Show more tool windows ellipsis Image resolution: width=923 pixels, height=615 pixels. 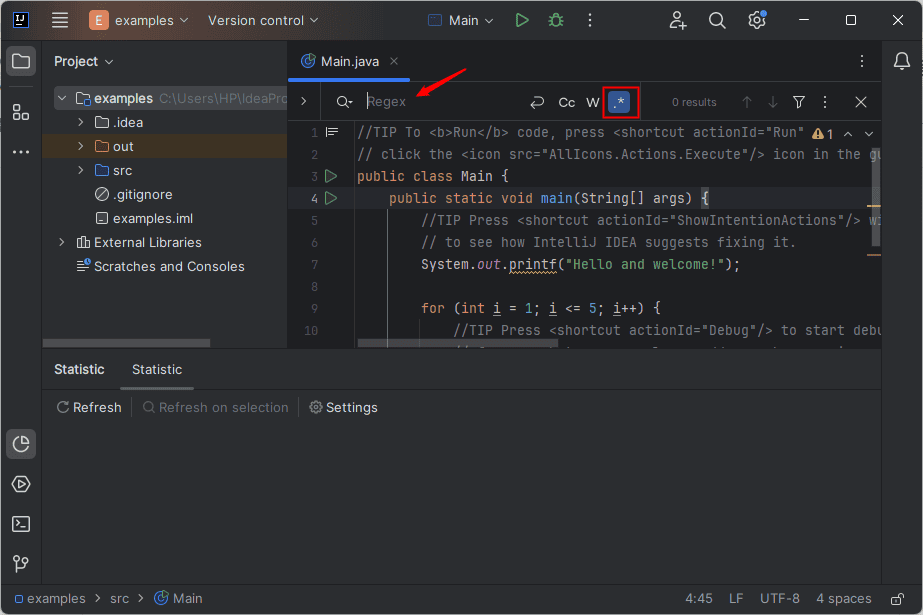click(x=21, y=152)
